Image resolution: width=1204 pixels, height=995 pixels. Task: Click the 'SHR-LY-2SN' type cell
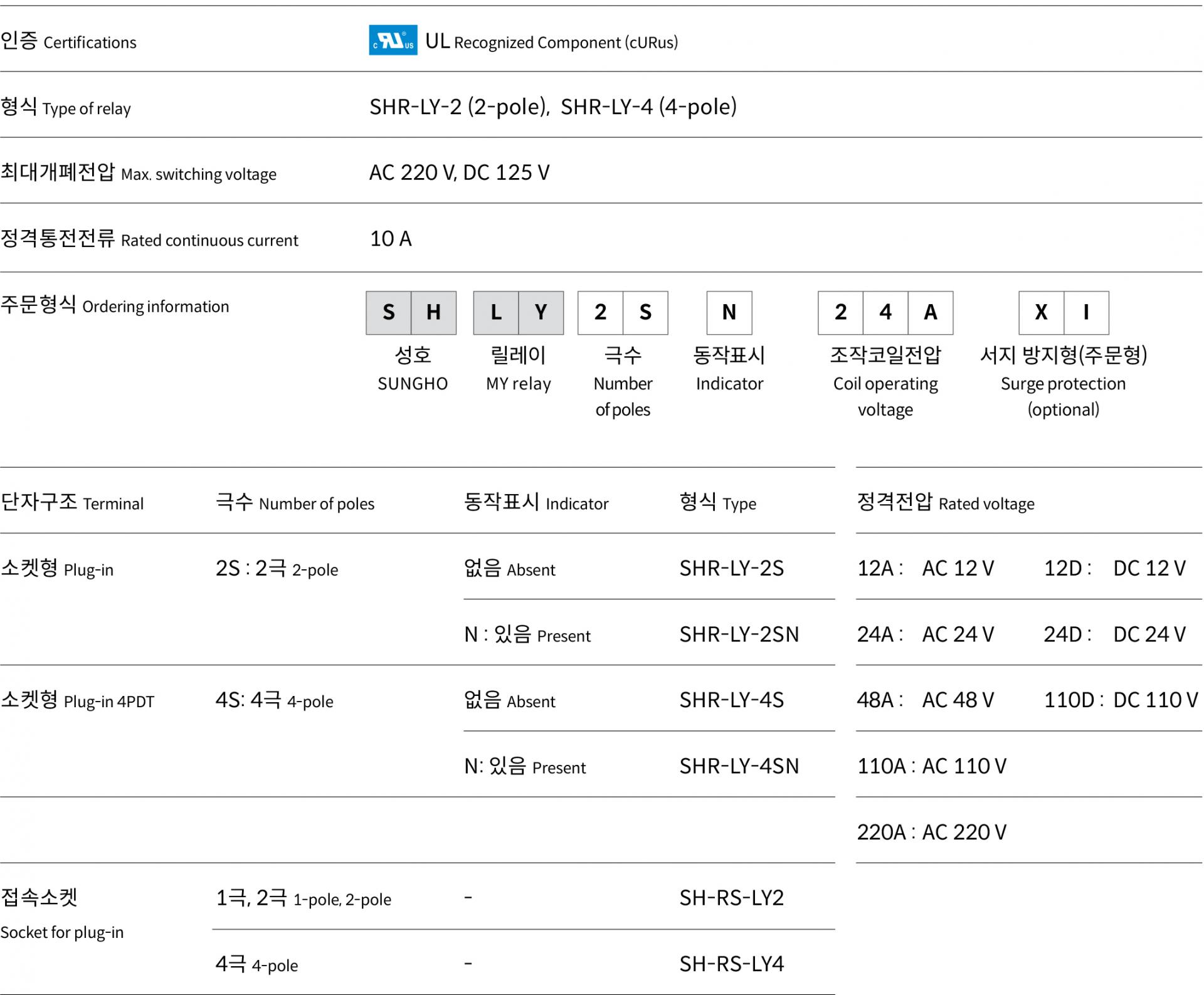[739, 634]
